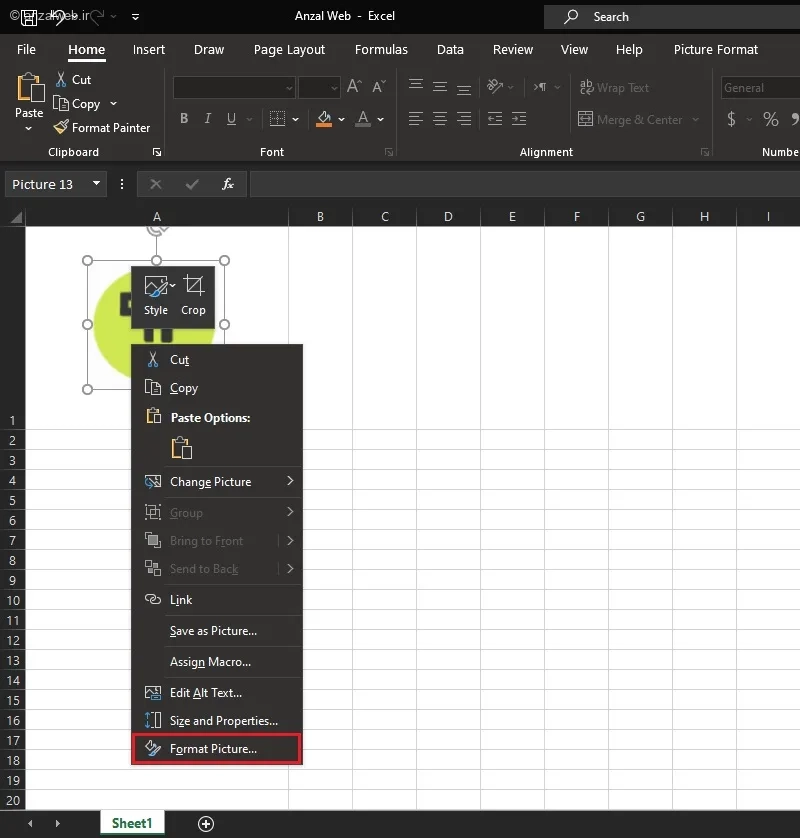Click the Search box in title bar
800x838 pixels.
pyautogui.click(x=672, y=17)
